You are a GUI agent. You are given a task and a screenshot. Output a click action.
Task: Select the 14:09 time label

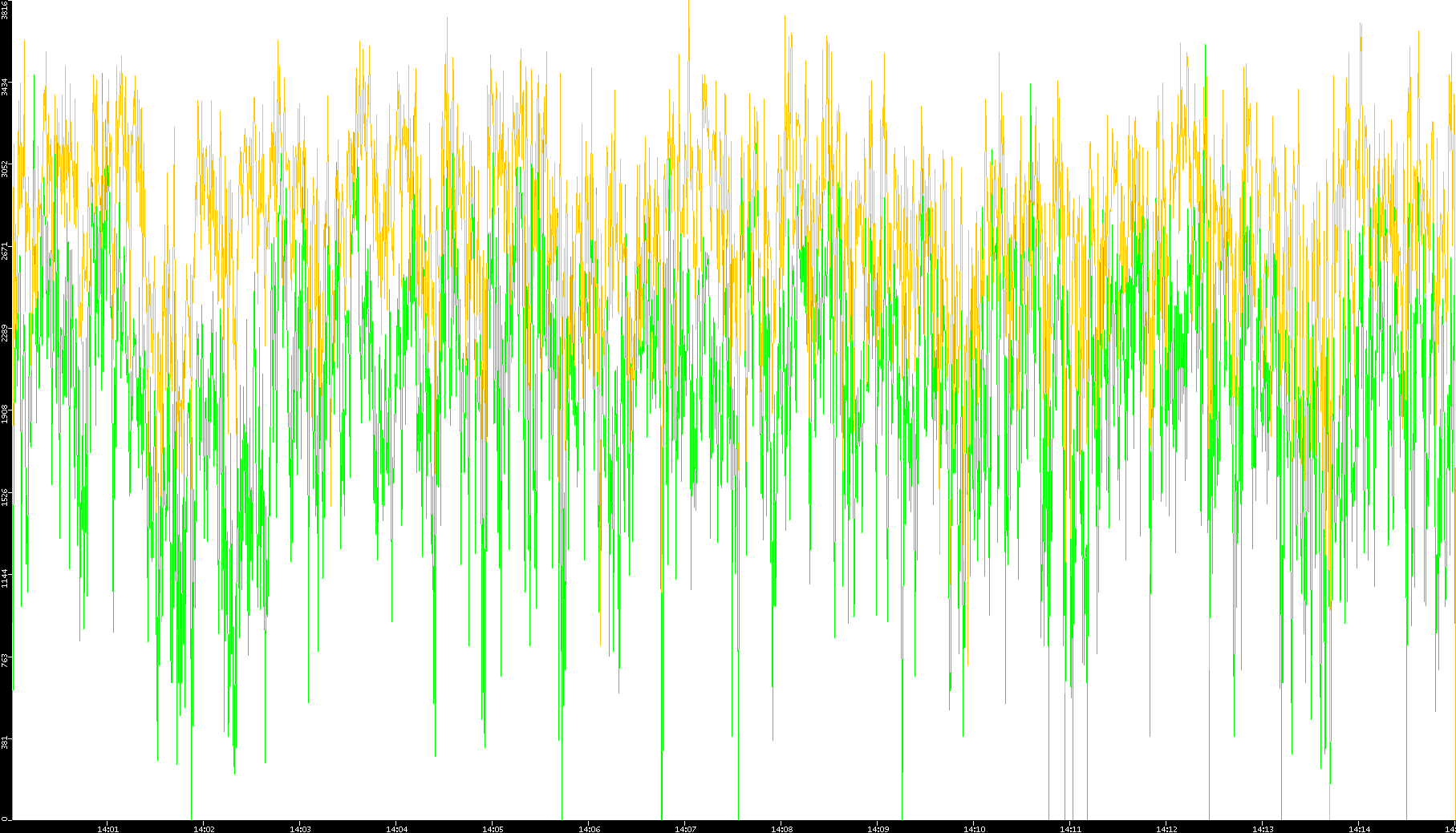tap(878, 829)
